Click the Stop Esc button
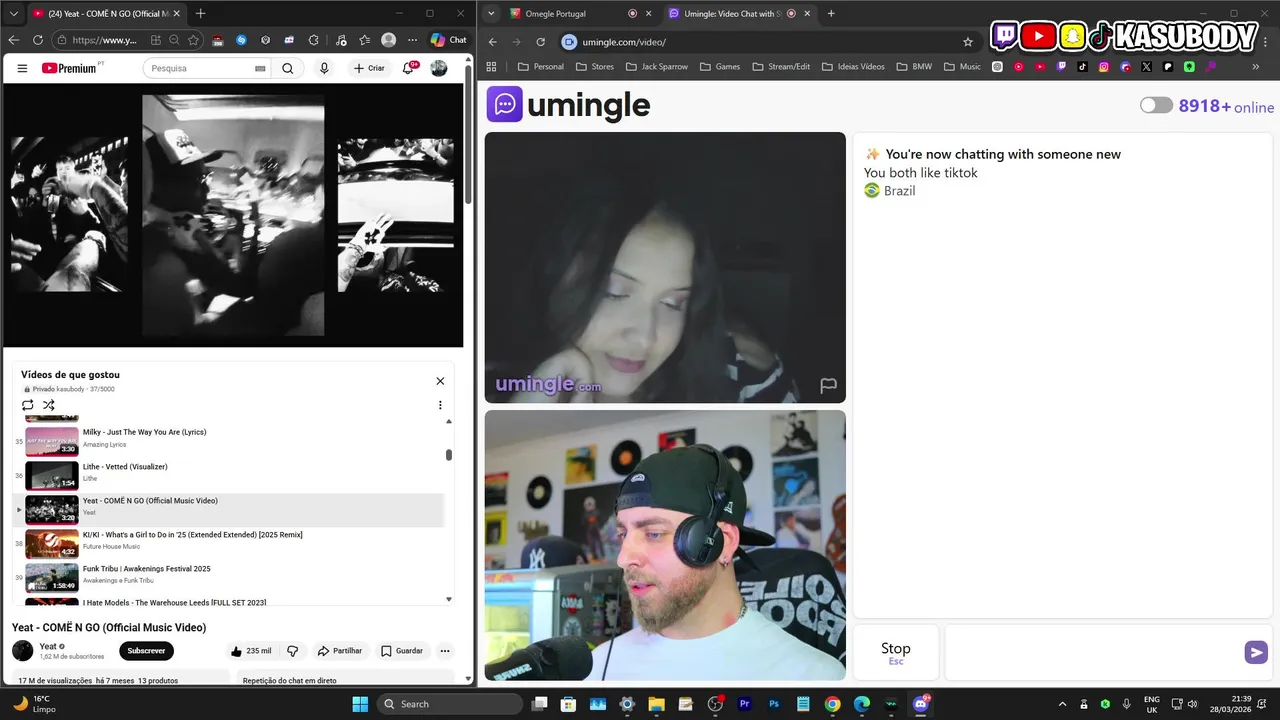The image size is (1280, 720). [896, 652]
